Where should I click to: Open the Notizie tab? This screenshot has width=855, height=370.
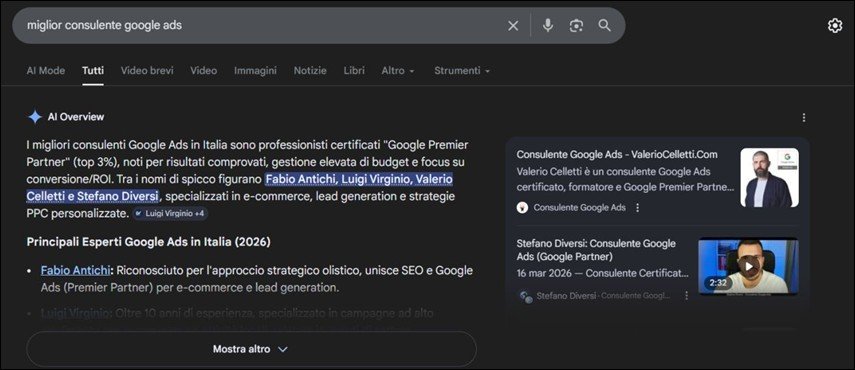click(x=310, y=70)
